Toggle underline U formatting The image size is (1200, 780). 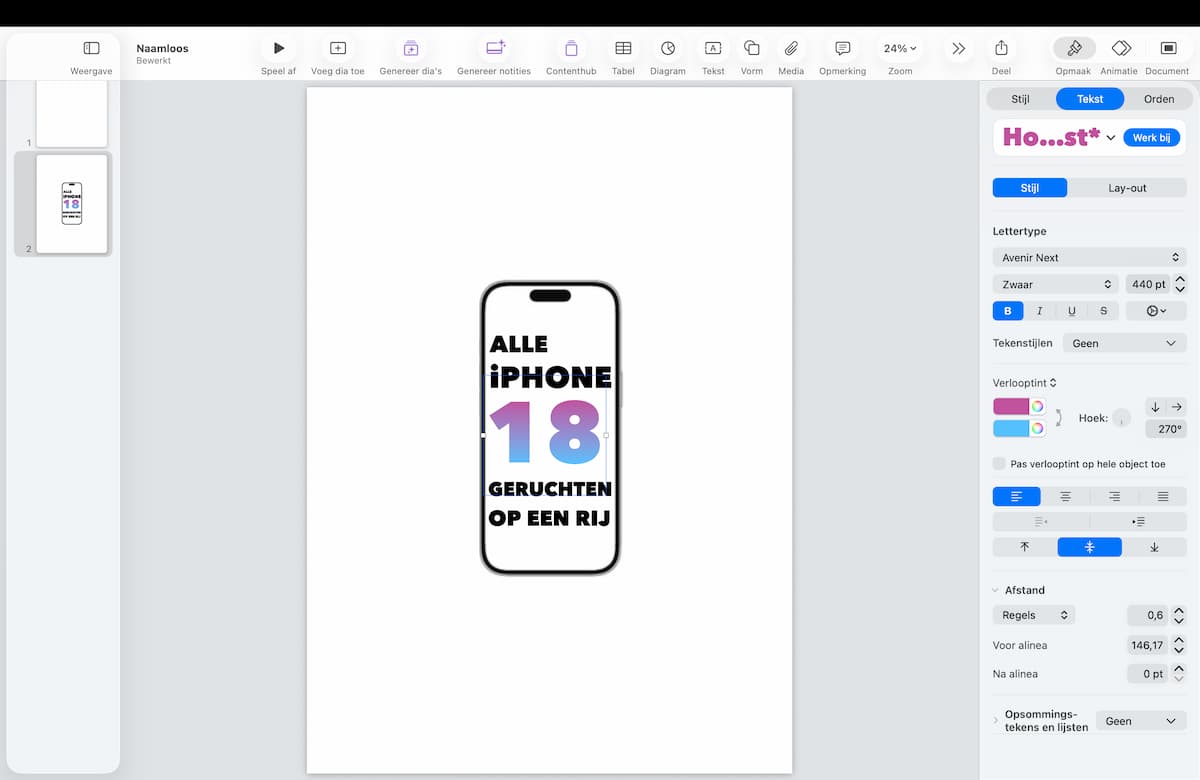pyautogui.click(x=1072, y=311)
